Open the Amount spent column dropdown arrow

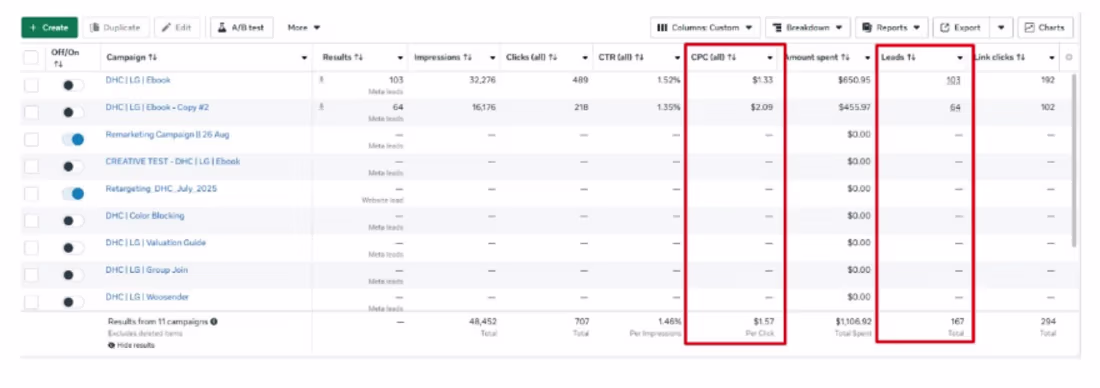[x=868, y=58]
